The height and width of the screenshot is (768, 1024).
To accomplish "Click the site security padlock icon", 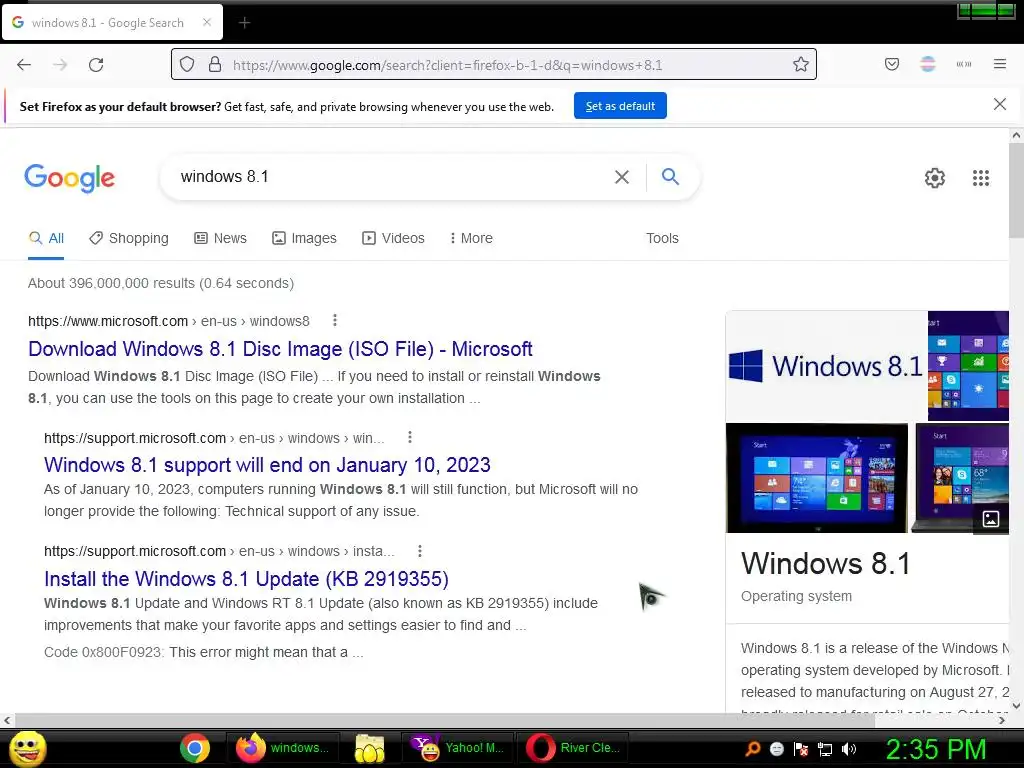I will pos(215,64).
